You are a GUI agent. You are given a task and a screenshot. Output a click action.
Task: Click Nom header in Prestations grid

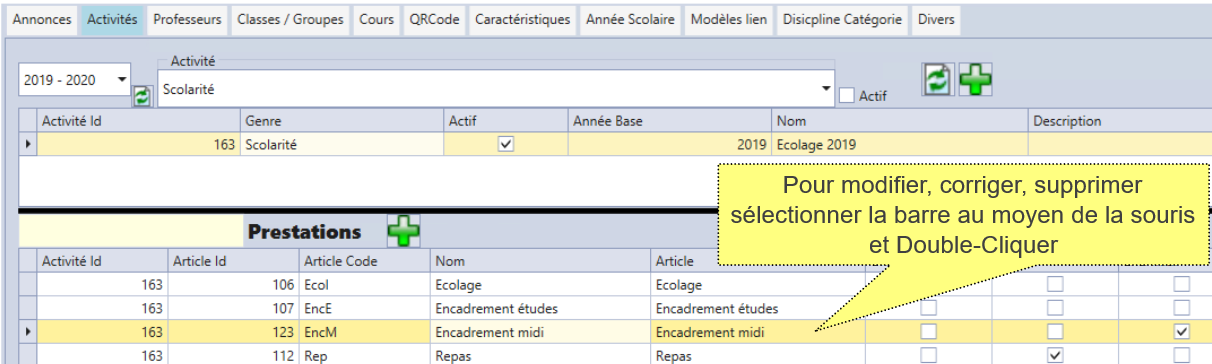point(540,261)
